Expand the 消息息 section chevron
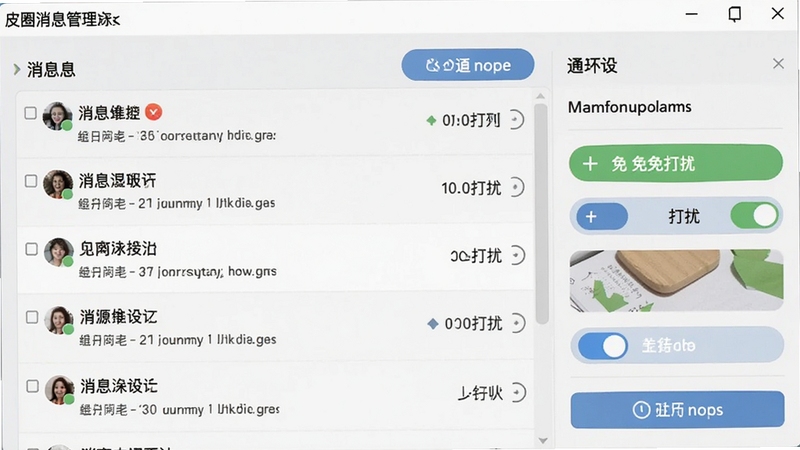 point(17,69)
